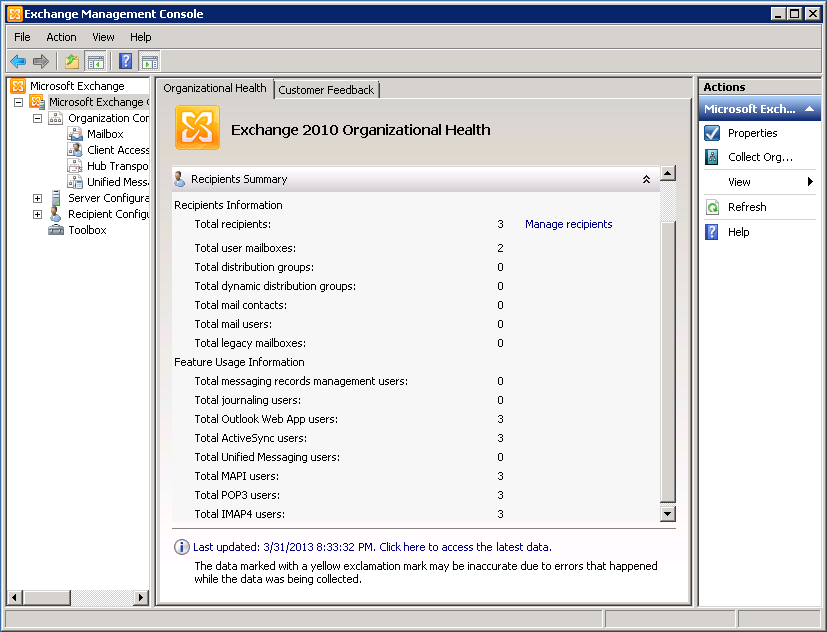Collapse the Recipients Summary section chevron
Viewport: 827px width, 632px height.
[646, 179]
